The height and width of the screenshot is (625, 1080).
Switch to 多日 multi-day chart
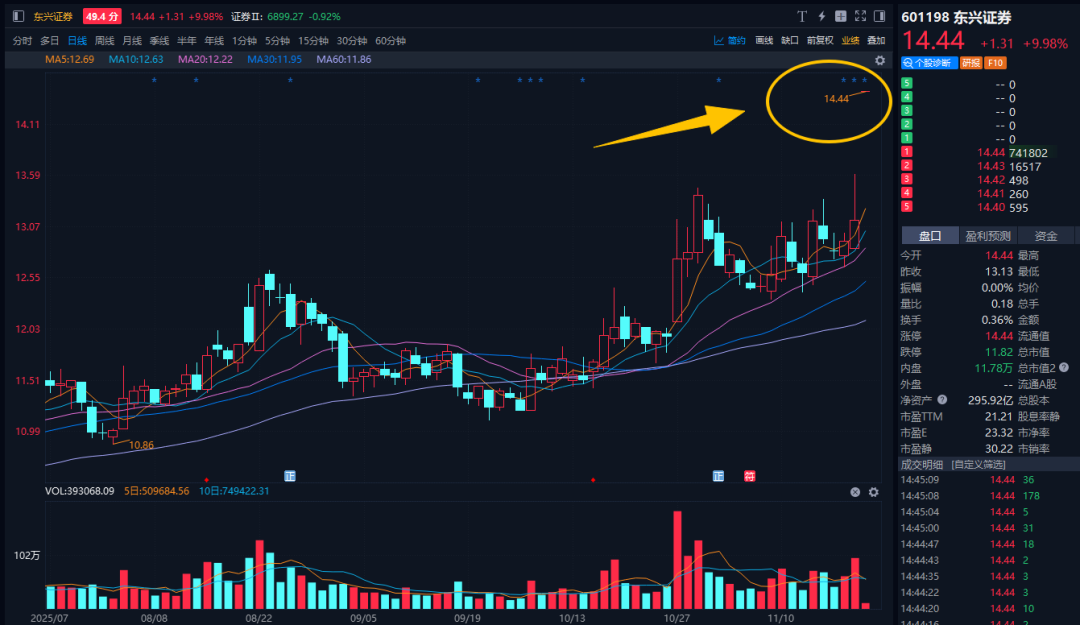pyautogui.click(x=50, y=41)
